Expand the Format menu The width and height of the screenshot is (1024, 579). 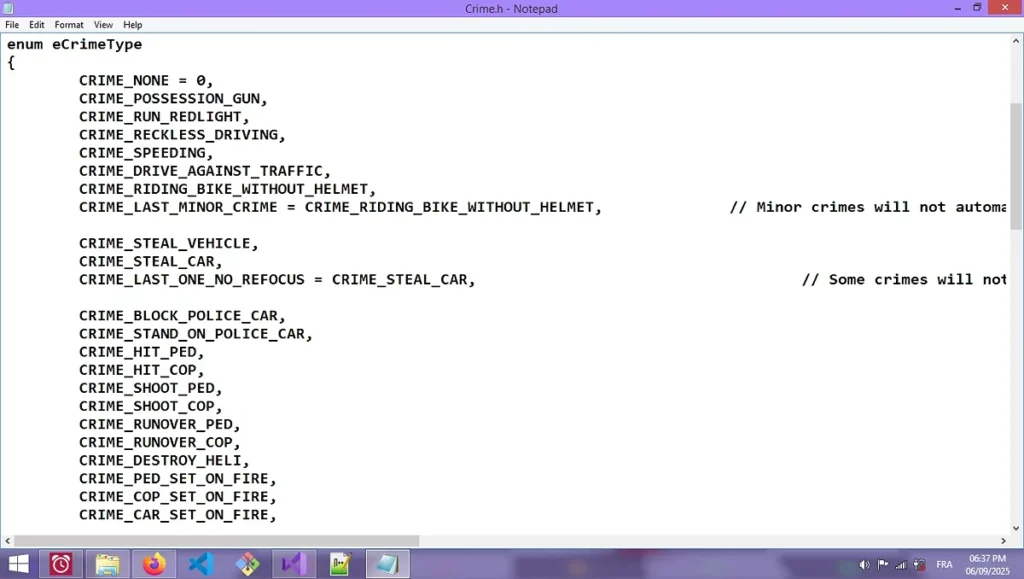coord(69,25)
